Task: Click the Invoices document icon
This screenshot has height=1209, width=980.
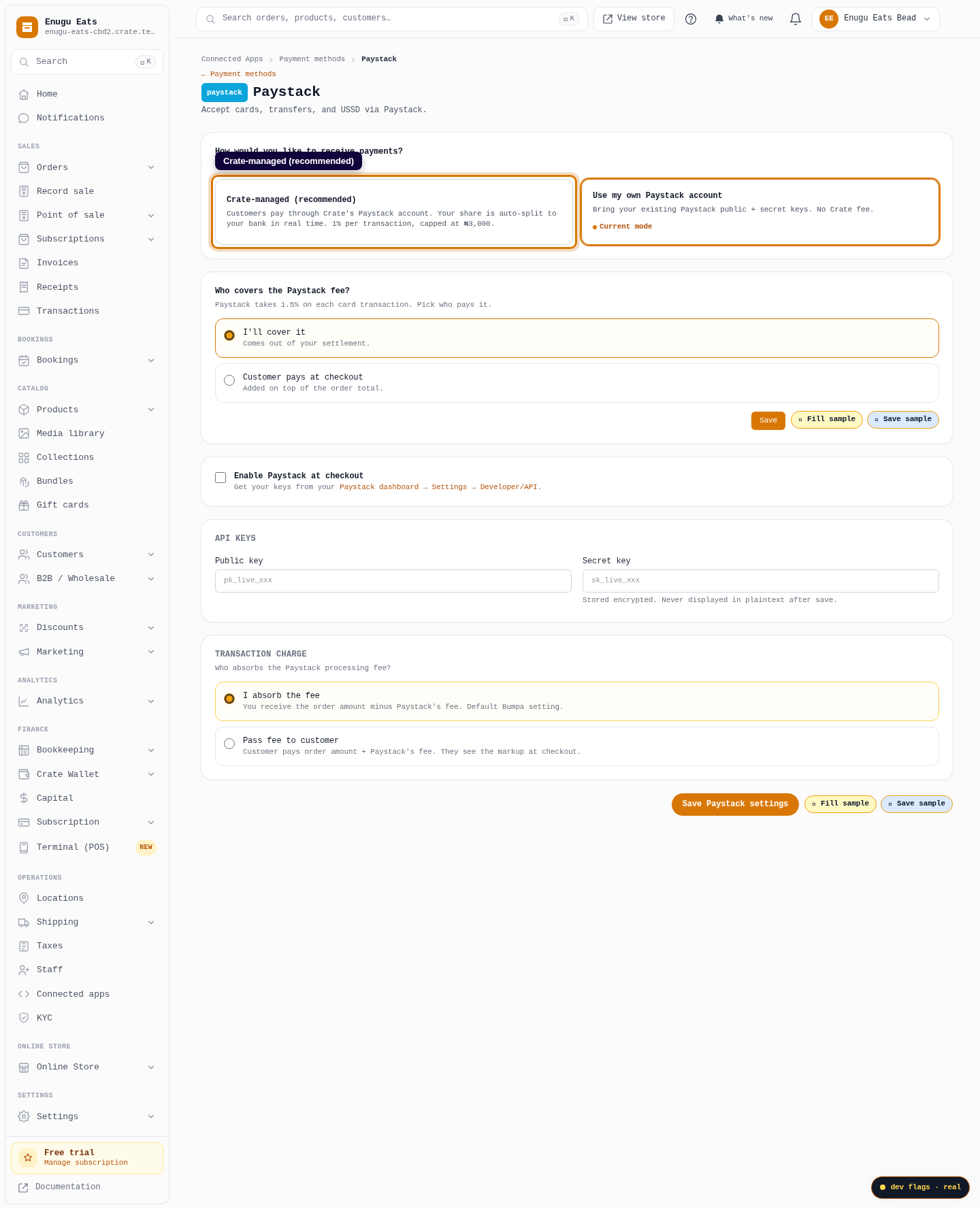Action: pos(24,263)
